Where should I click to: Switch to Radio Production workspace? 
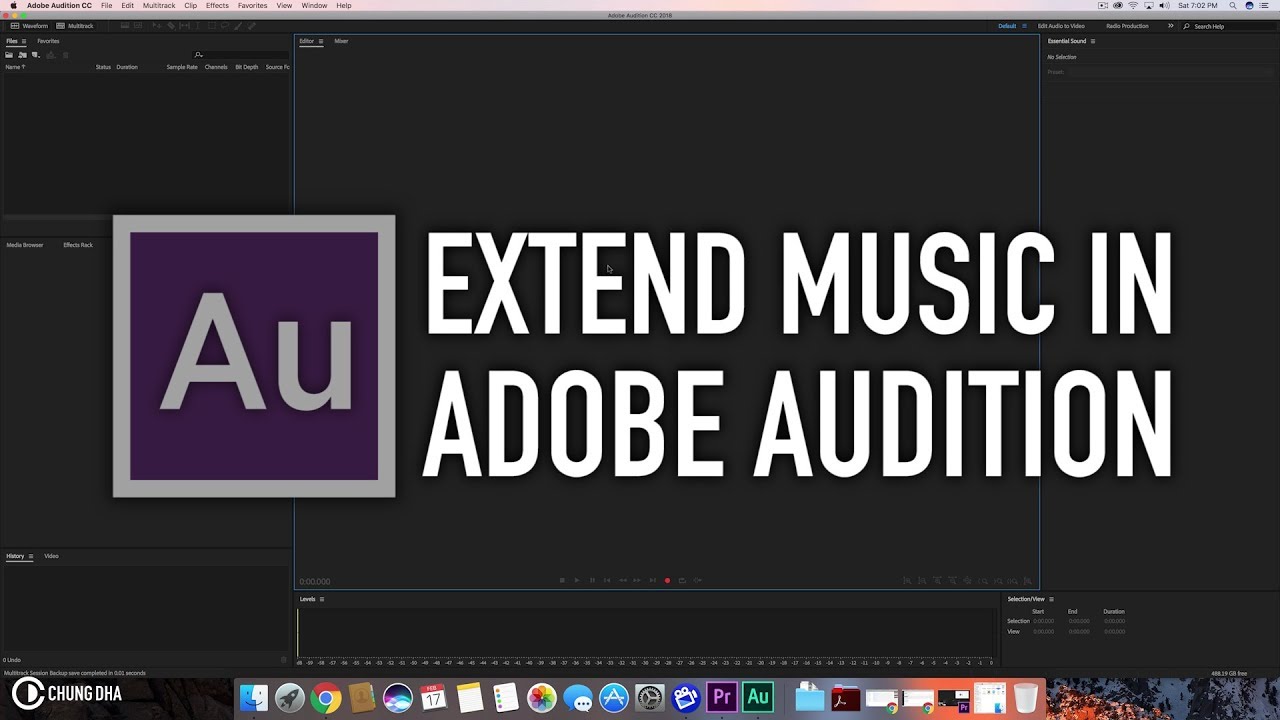point(1127,26)
